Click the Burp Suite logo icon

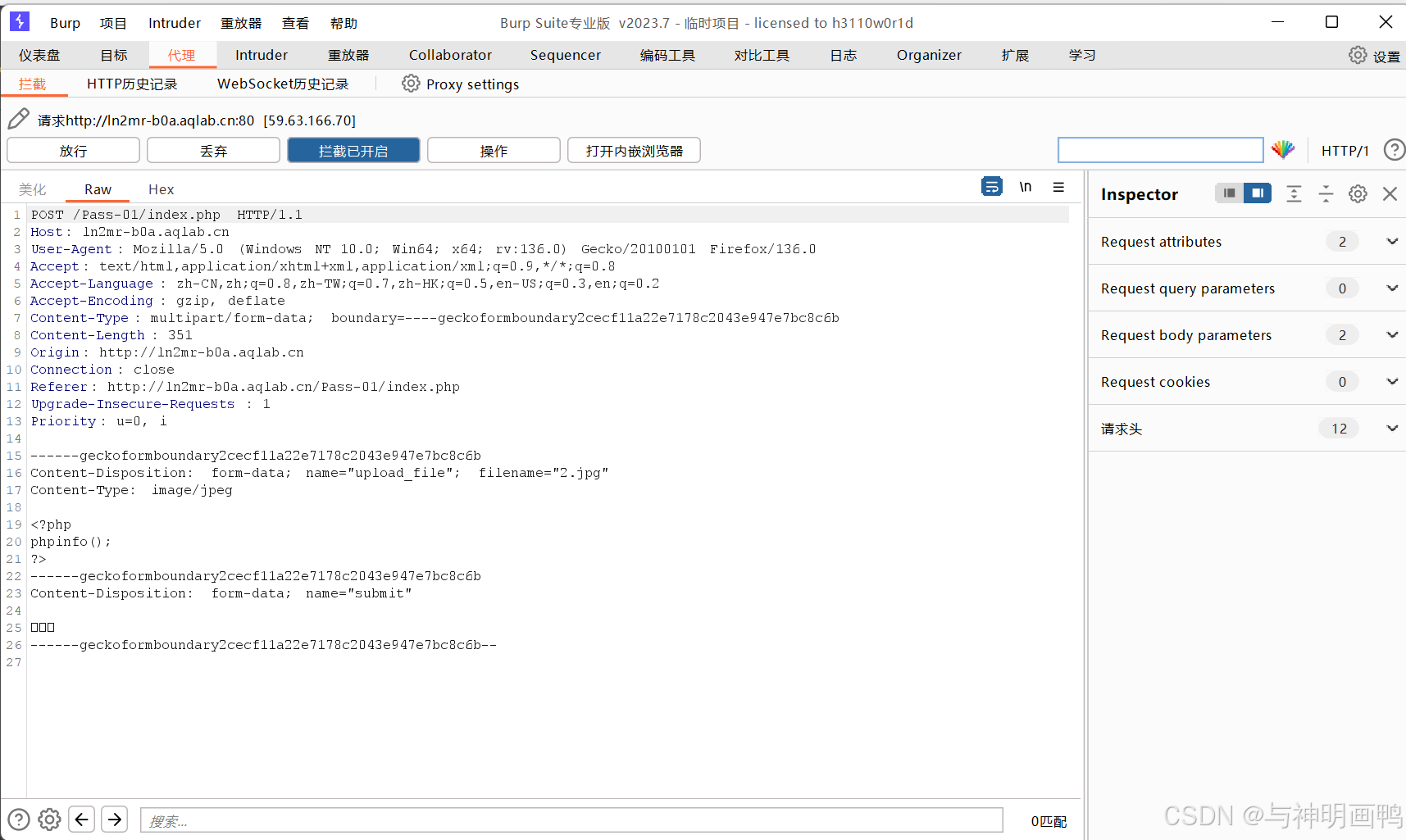point(20,21)
